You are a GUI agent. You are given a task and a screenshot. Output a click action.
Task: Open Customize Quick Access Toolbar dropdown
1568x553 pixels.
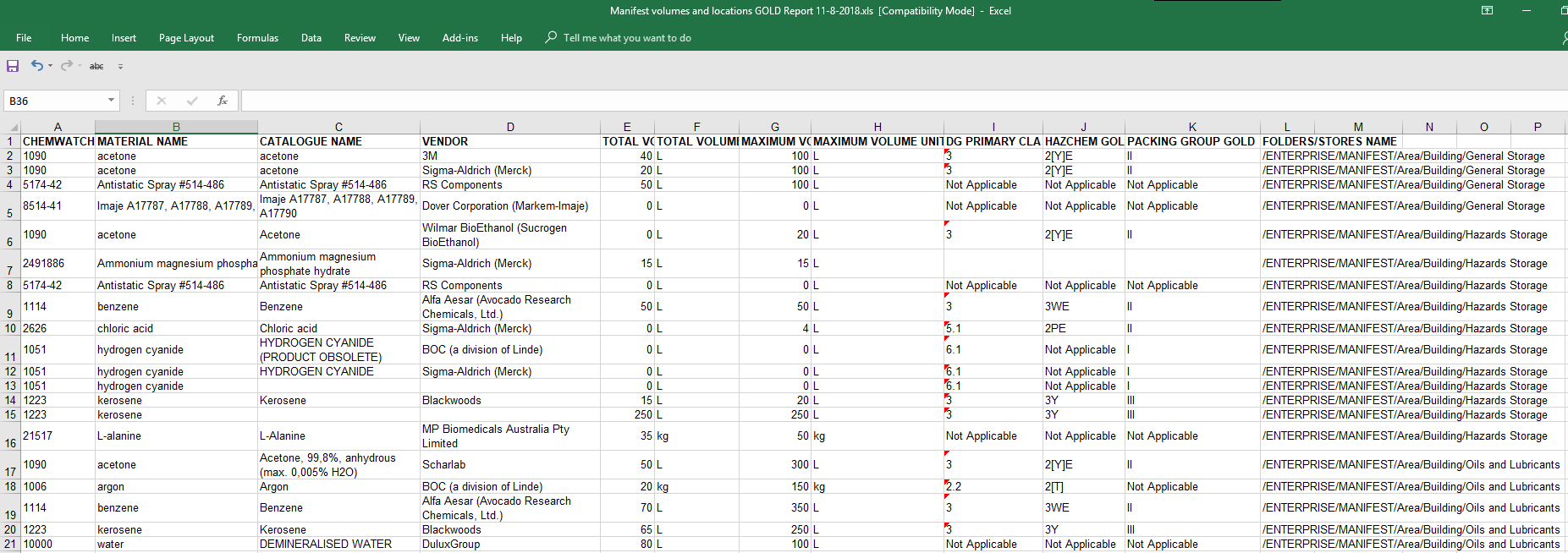coord(120,66)
